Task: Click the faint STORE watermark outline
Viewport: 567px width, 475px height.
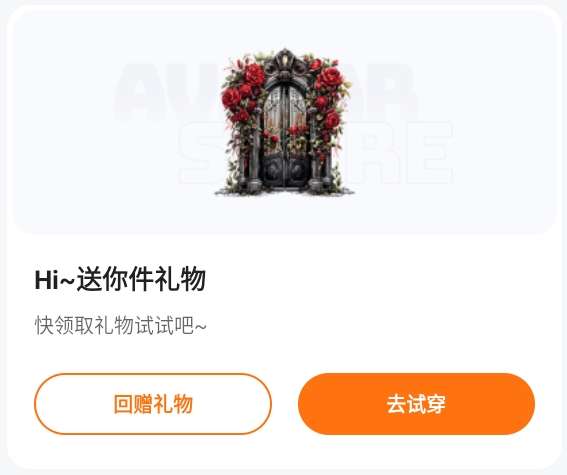Action: (315, 153)
